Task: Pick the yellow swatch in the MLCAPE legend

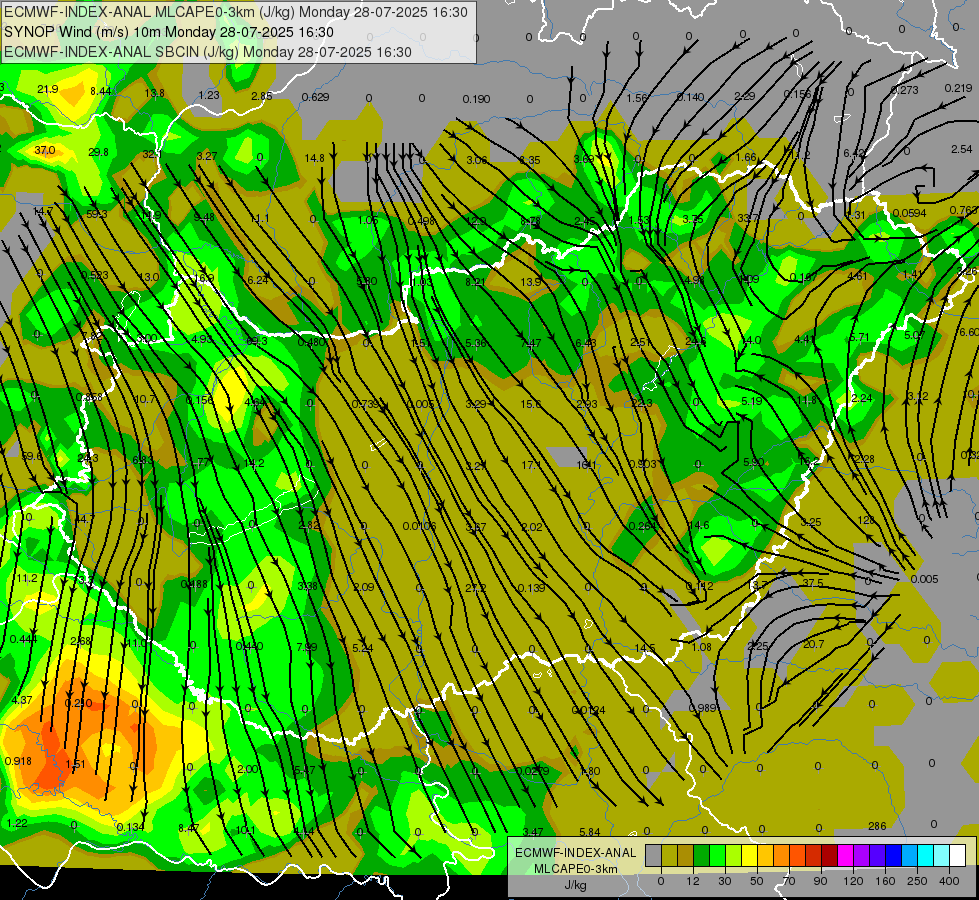Action: [749, 855]
